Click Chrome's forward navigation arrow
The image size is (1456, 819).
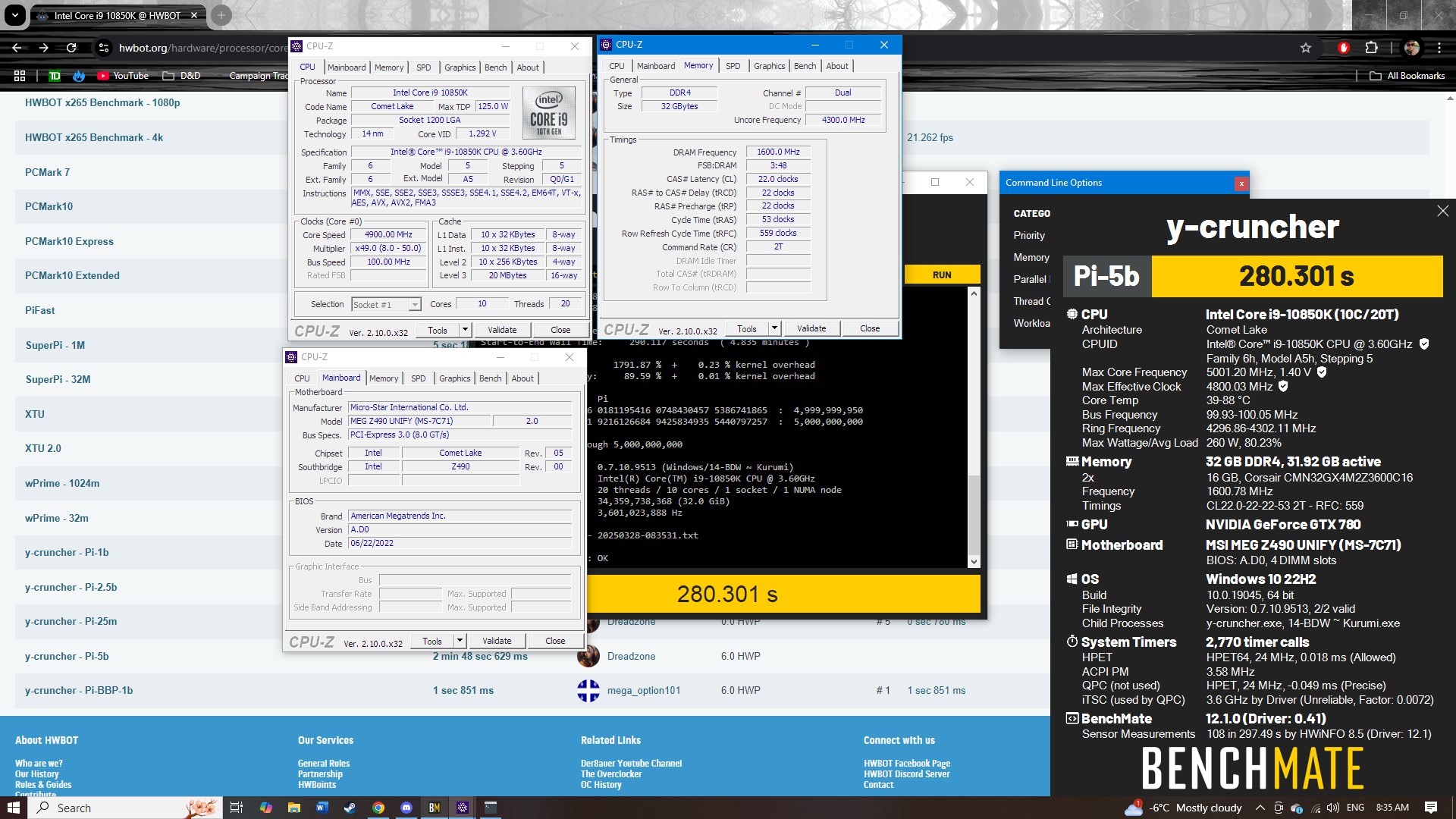[44, 48]
